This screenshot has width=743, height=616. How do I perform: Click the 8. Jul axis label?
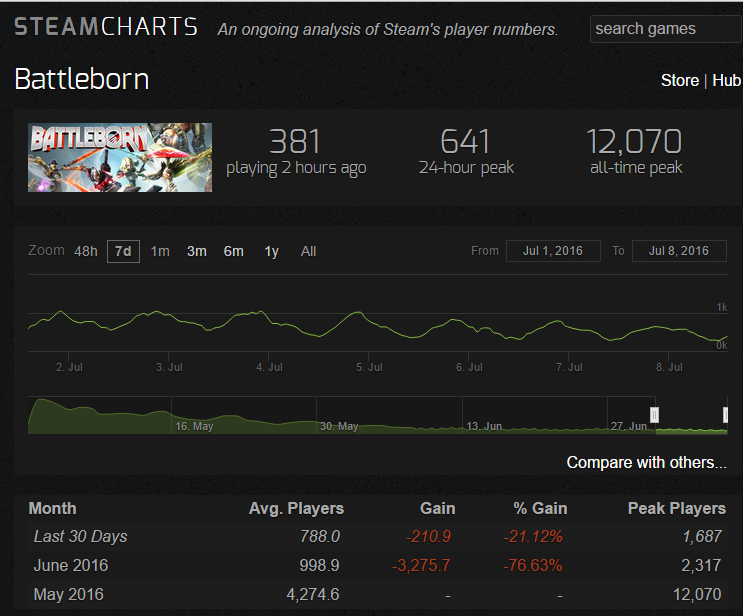(669, 367)
